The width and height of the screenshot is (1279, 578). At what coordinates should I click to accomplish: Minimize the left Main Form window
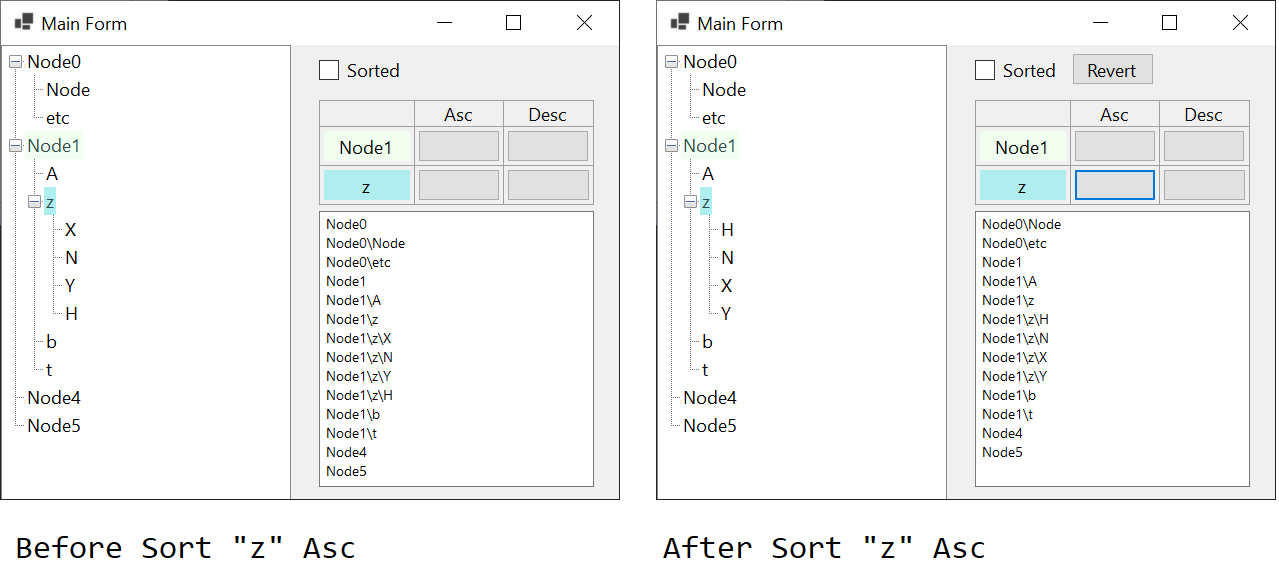pyautogui.click(x=443, y=23)
